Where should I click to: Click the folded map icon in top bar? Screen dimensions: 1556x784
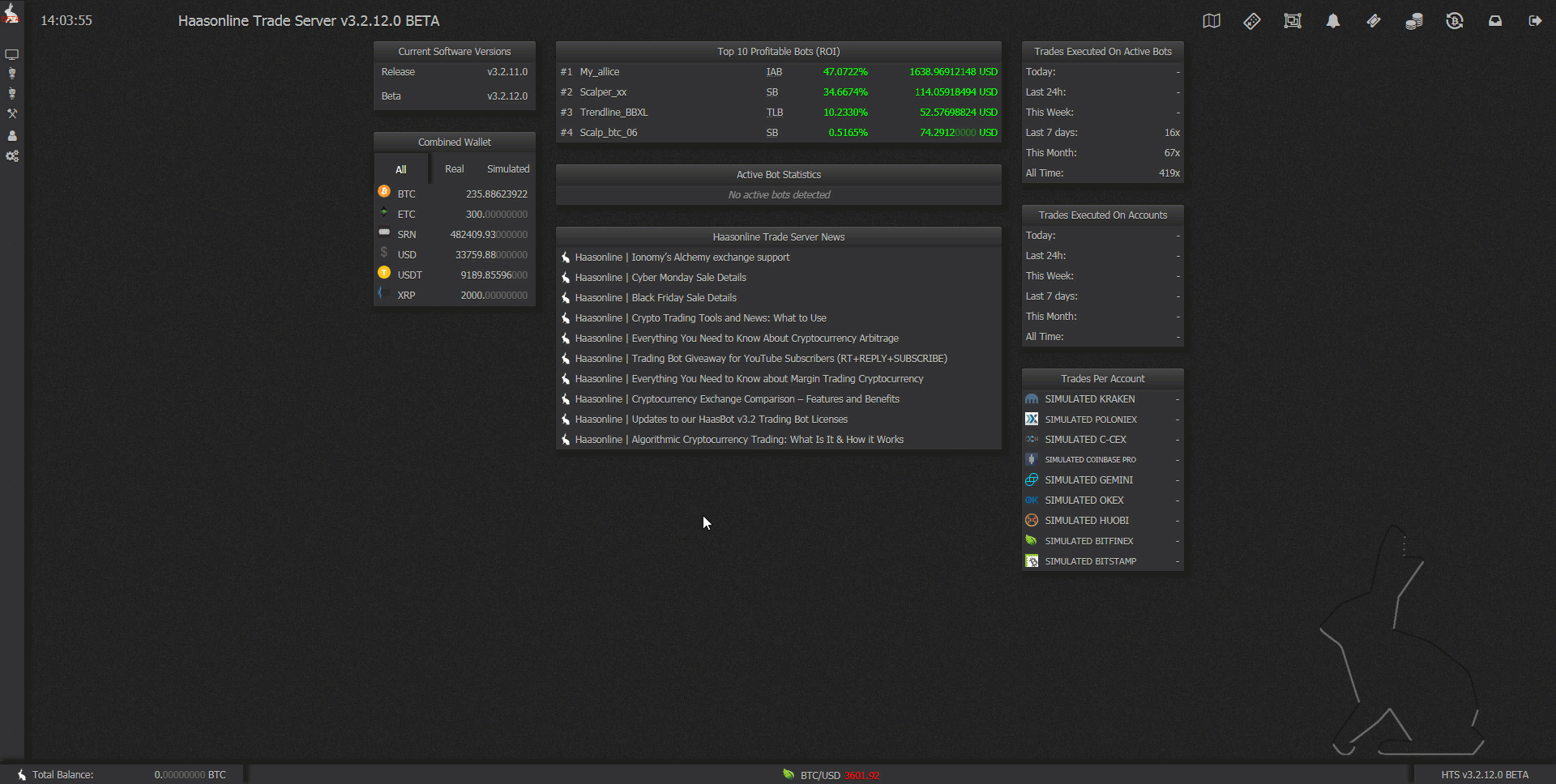click(1212, 21)
